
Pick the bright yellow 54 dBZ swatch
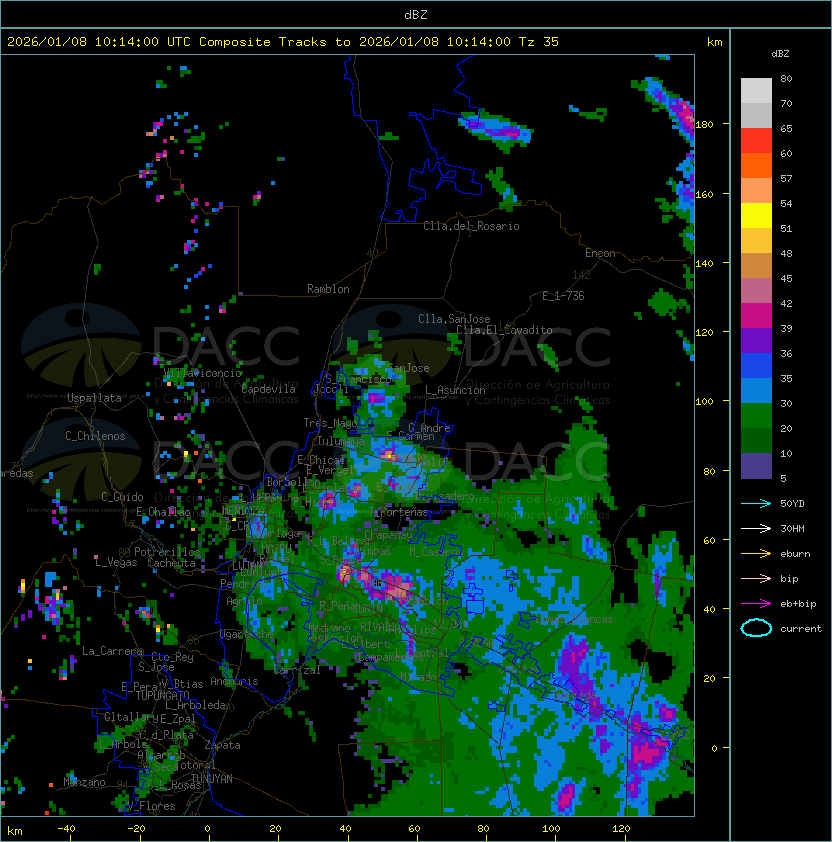[x=756, y=216]
